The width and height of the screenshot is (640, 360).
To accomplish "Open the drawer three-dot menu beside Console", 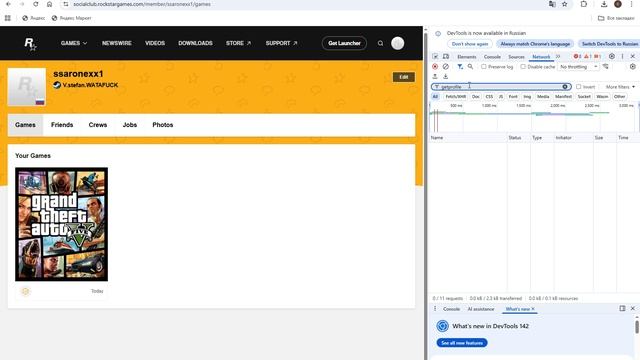I will click(435, 309).
